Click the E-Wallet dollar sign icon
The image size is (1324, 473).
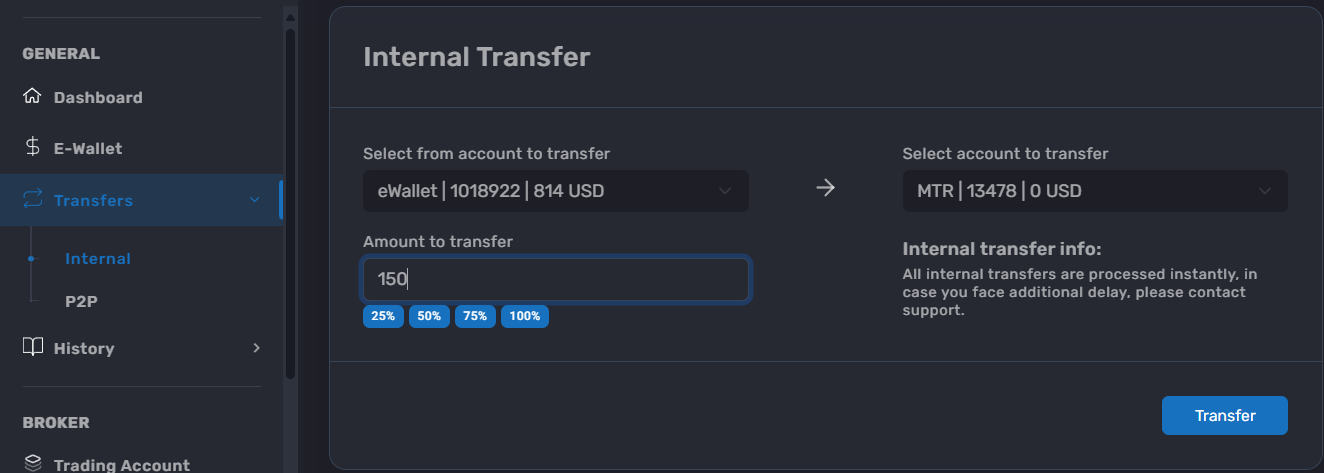tap(32, 148)
